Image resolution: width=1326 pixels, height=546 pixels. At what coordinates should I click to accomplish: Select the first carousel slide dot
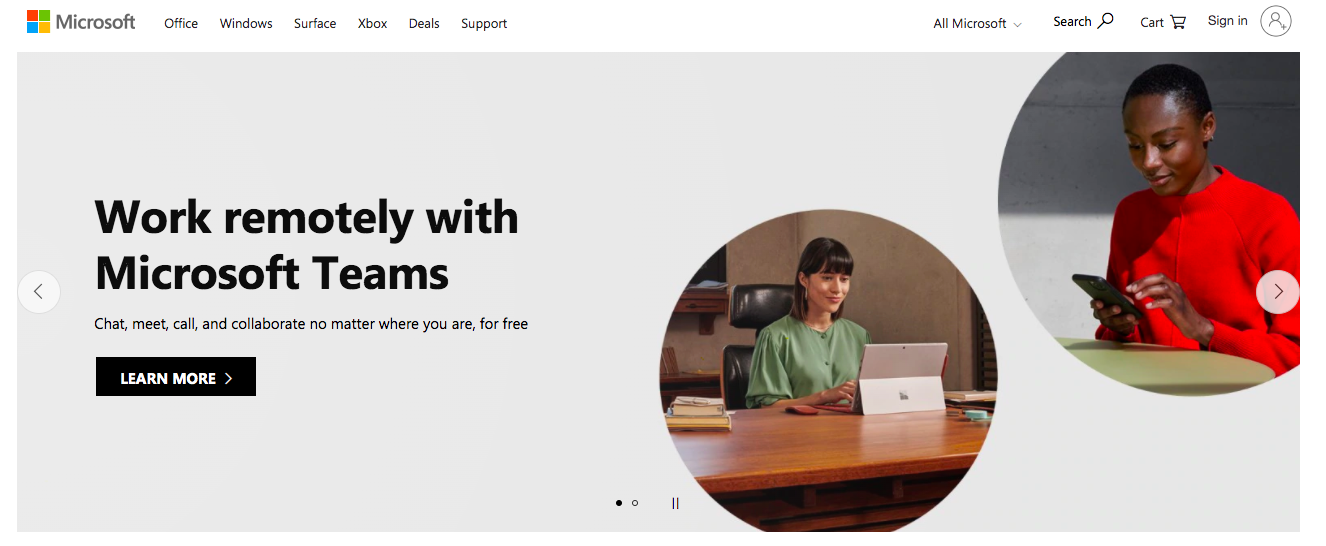[x=619, y=503]
